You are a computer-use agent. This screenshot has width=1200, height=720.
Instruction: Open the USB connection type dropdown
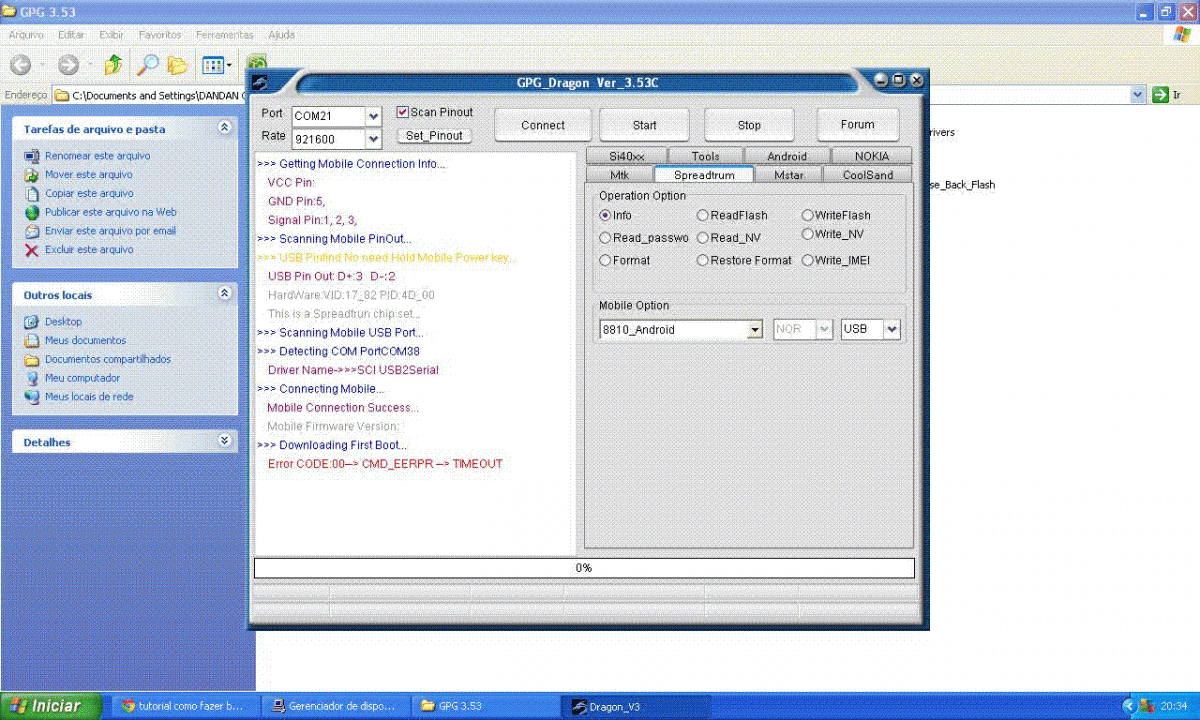coord(892,330)
